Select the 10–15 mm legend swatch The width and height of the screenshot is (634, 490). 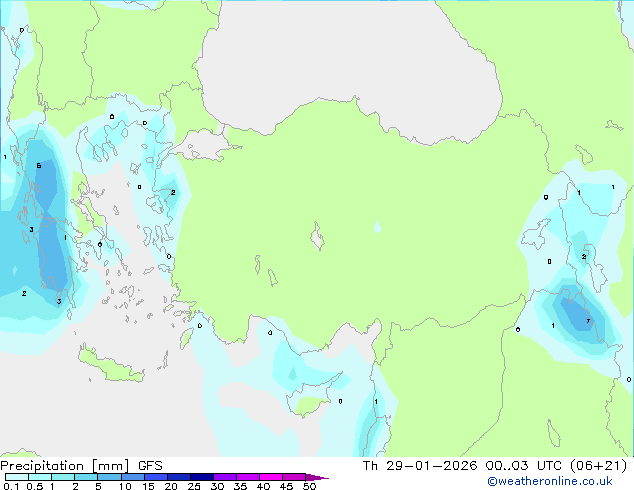click(132, 477)
